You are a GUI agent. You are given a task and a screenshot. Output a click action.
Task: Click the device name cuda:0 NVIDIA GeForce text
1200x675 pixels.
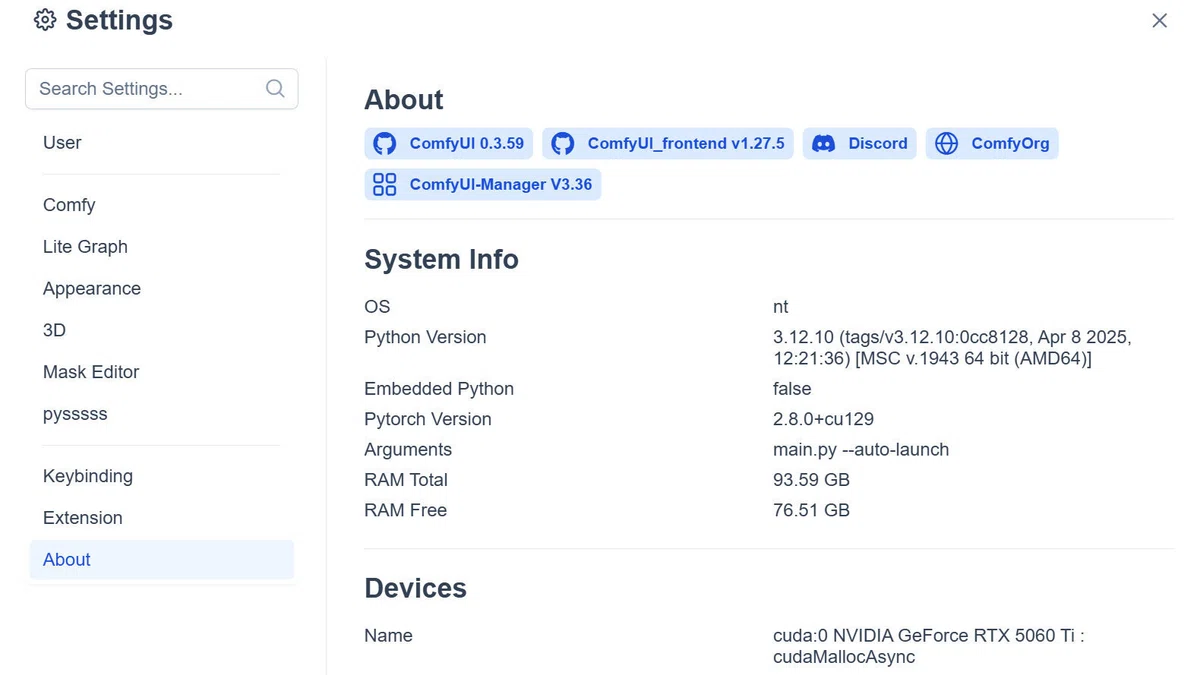pos(929,646)
